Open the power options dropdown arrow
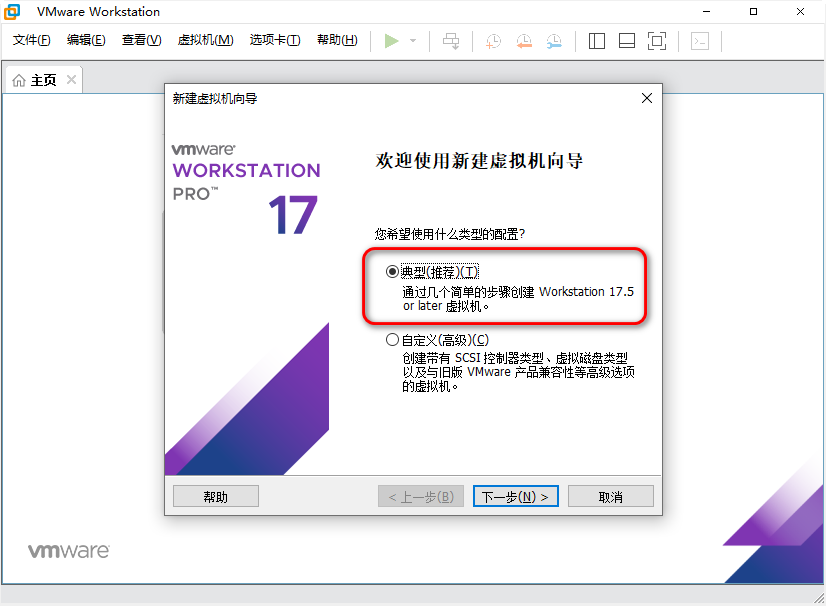This screenshot has width=826, height=606. pos(413,41)
